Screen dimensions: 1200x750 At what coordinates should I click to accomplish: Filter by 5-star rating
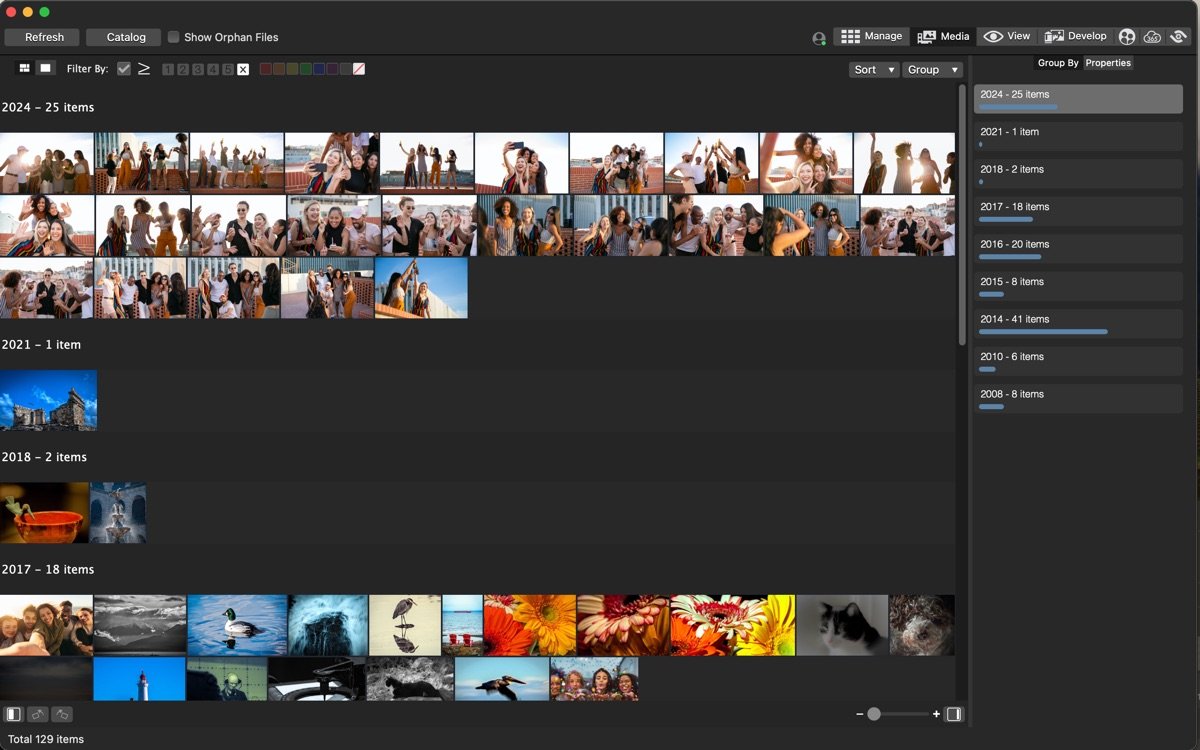(227, 69)
